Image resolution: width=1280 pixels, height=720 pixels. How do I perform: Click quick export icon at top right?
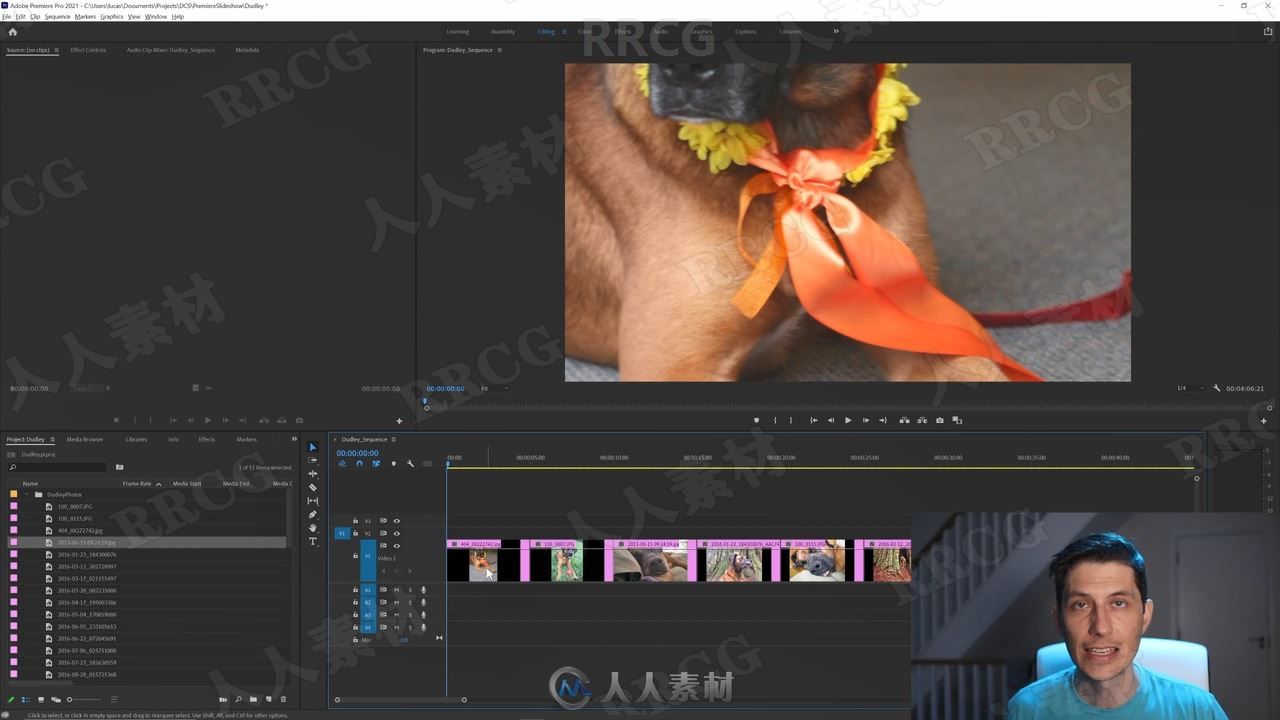coord(1268,31)
